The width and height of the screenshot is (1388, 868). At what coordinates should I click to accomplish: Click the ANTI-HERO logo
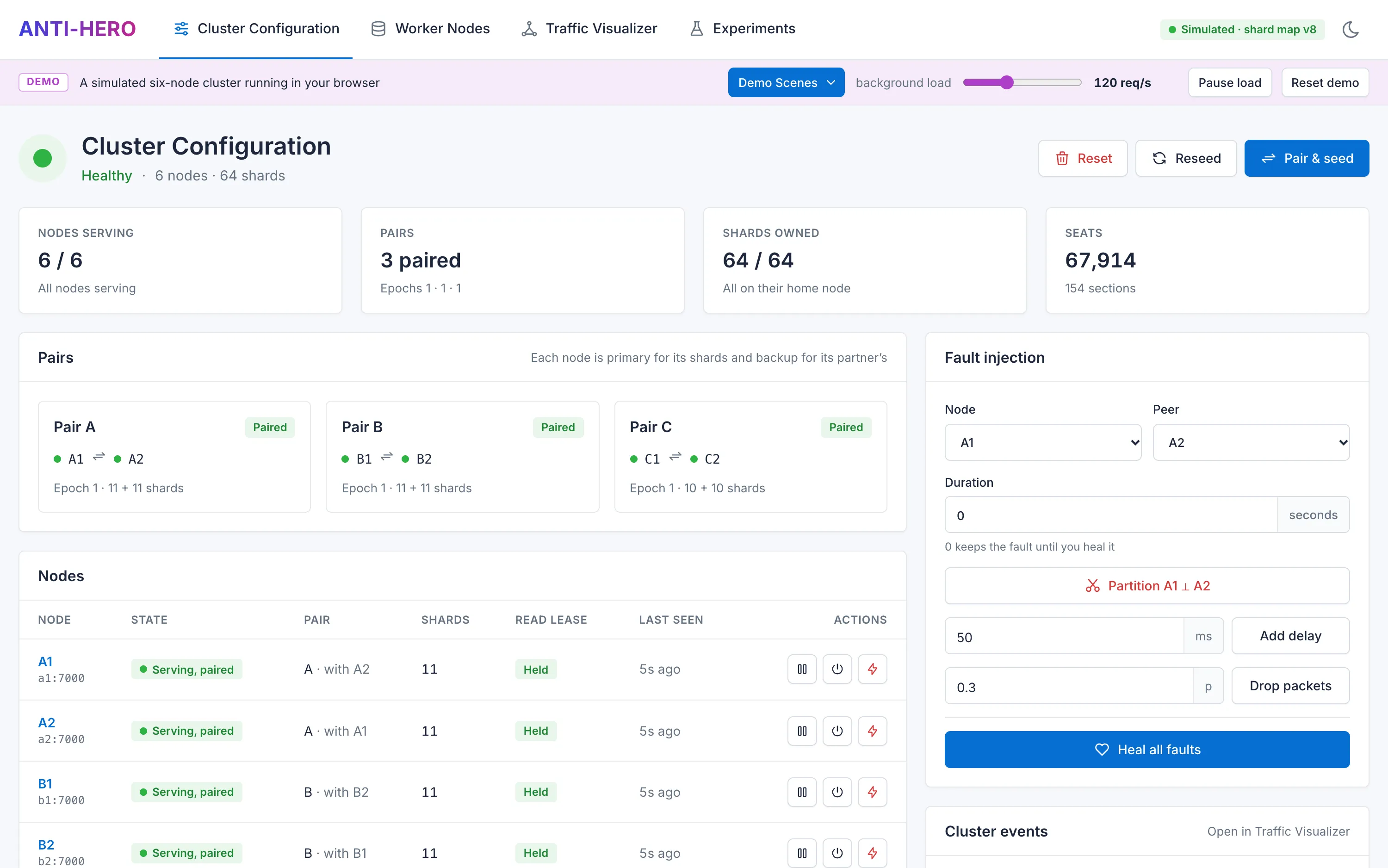tap(77, 29)
